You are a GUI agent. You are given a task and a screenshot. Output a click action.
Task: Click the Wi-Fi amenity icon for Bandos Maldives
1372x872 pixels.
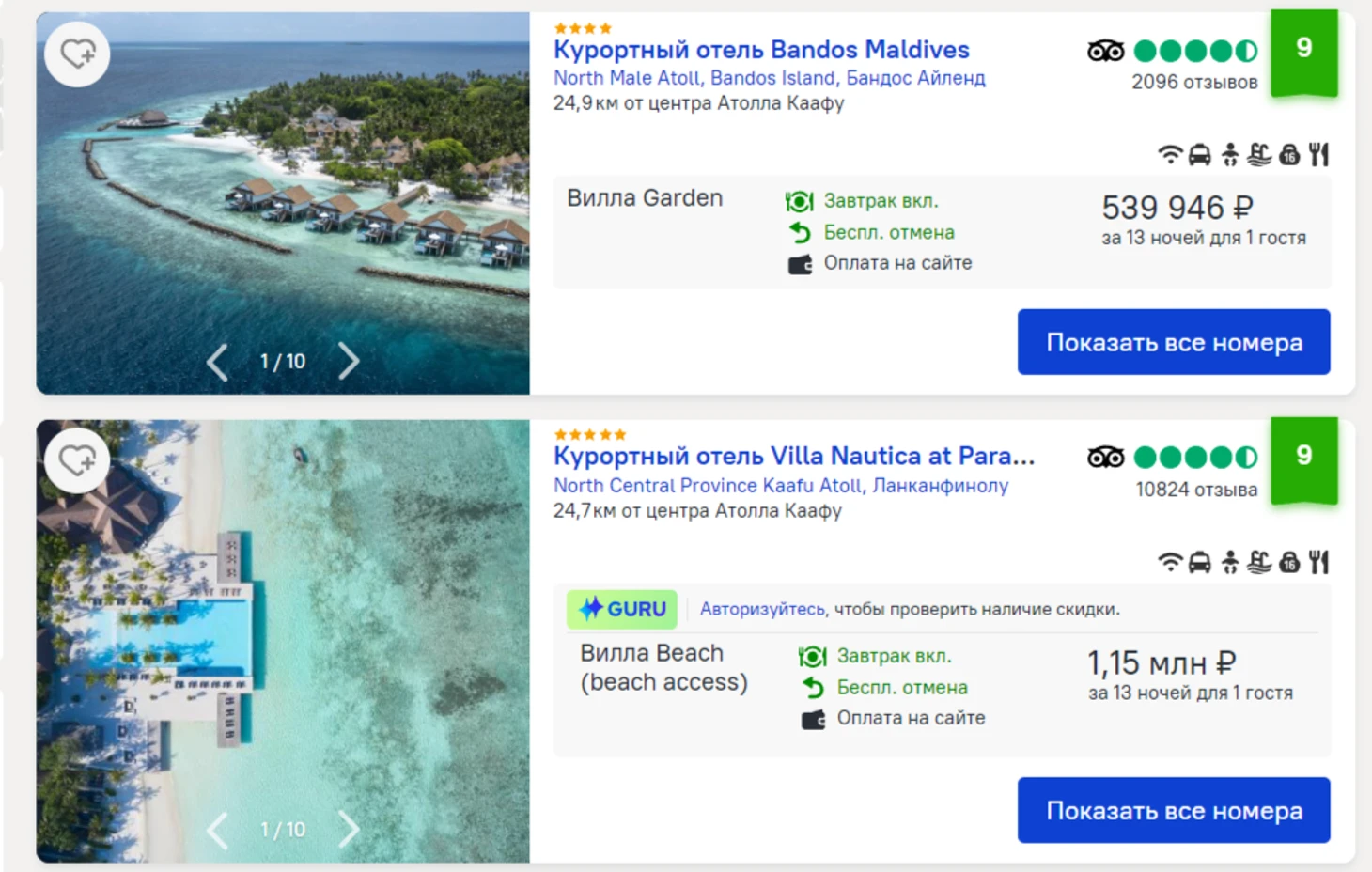coord(1169,154)
